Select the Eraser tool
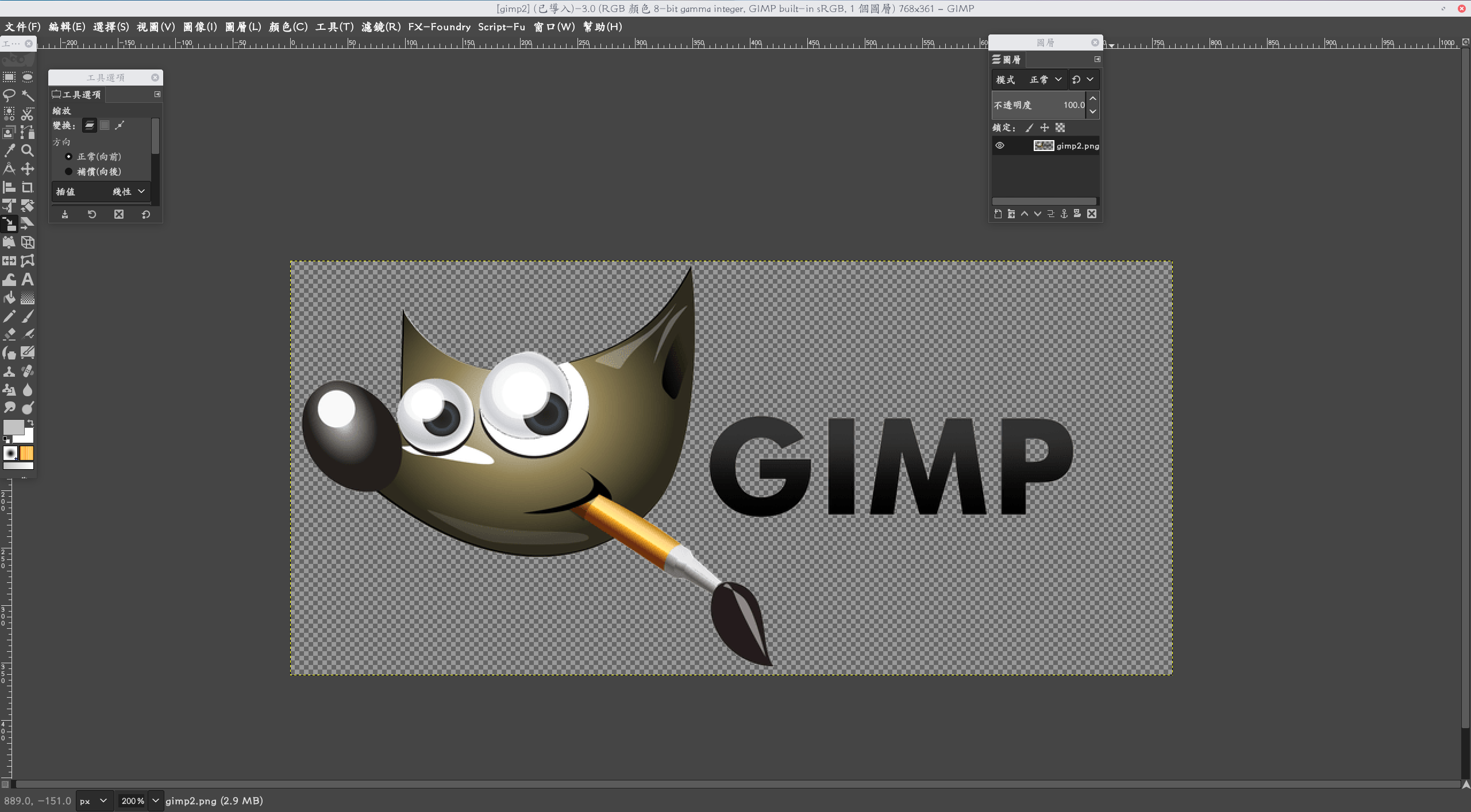 [x=9, y=334]
